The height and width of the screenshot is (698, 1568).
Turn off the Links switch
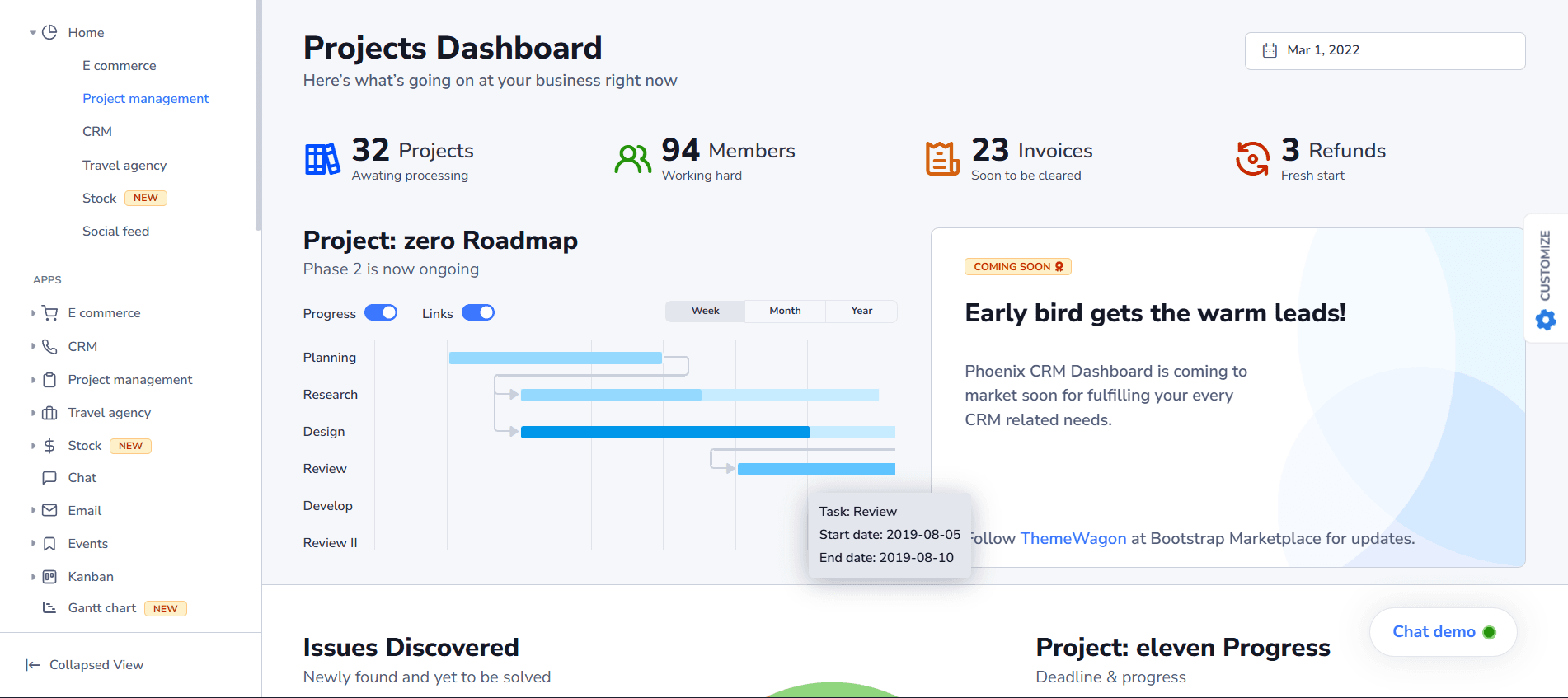pyautogui.click(x=478, y=313)
